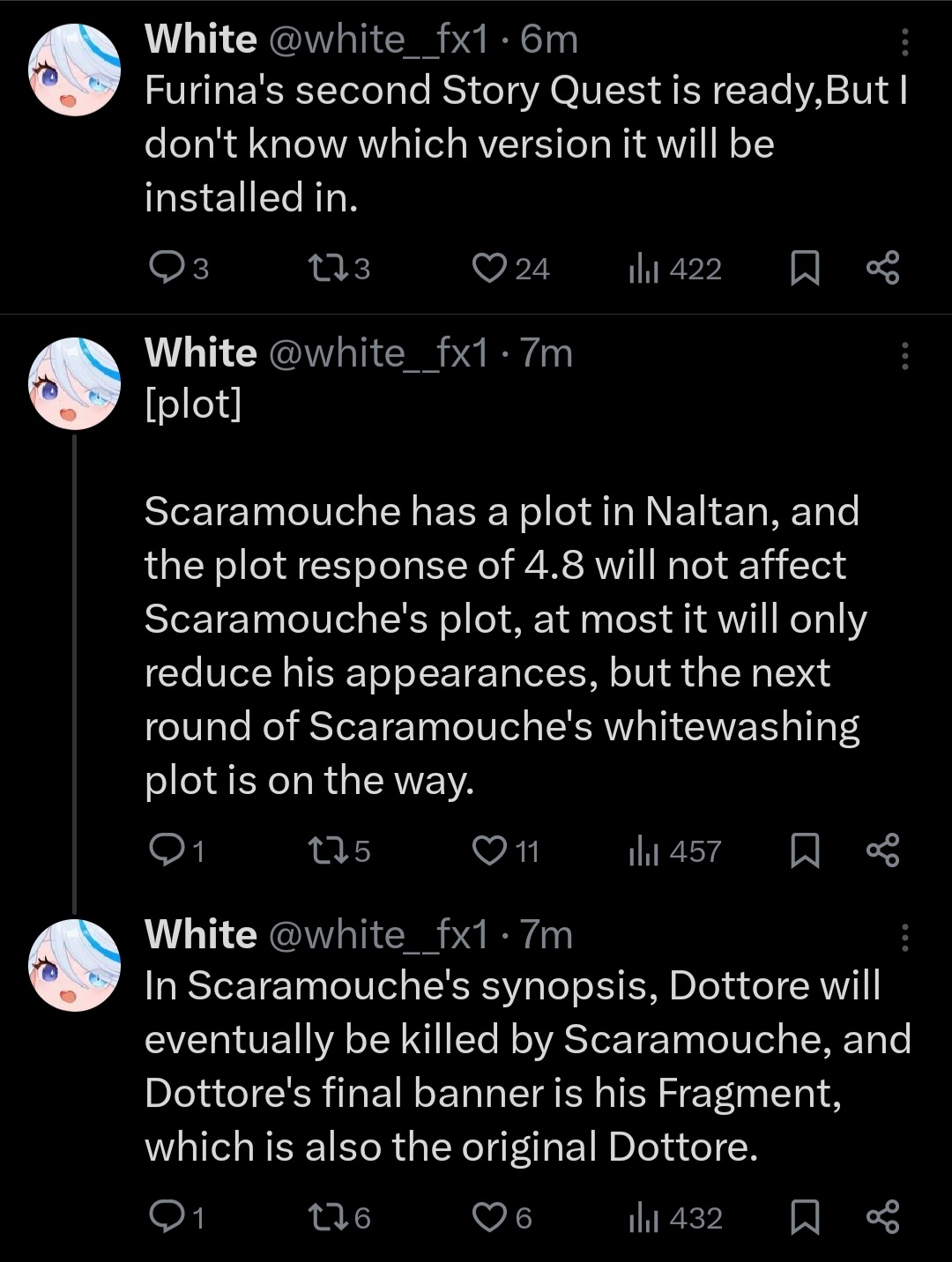Open more options on the Furina tweet

tap(904, 41)
